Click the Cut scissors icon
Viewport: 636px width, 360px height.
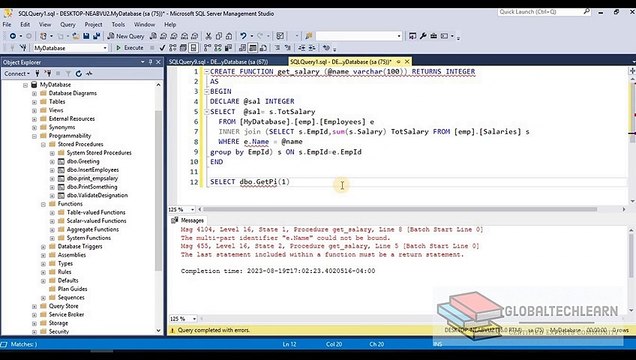[x=208, y=36]
